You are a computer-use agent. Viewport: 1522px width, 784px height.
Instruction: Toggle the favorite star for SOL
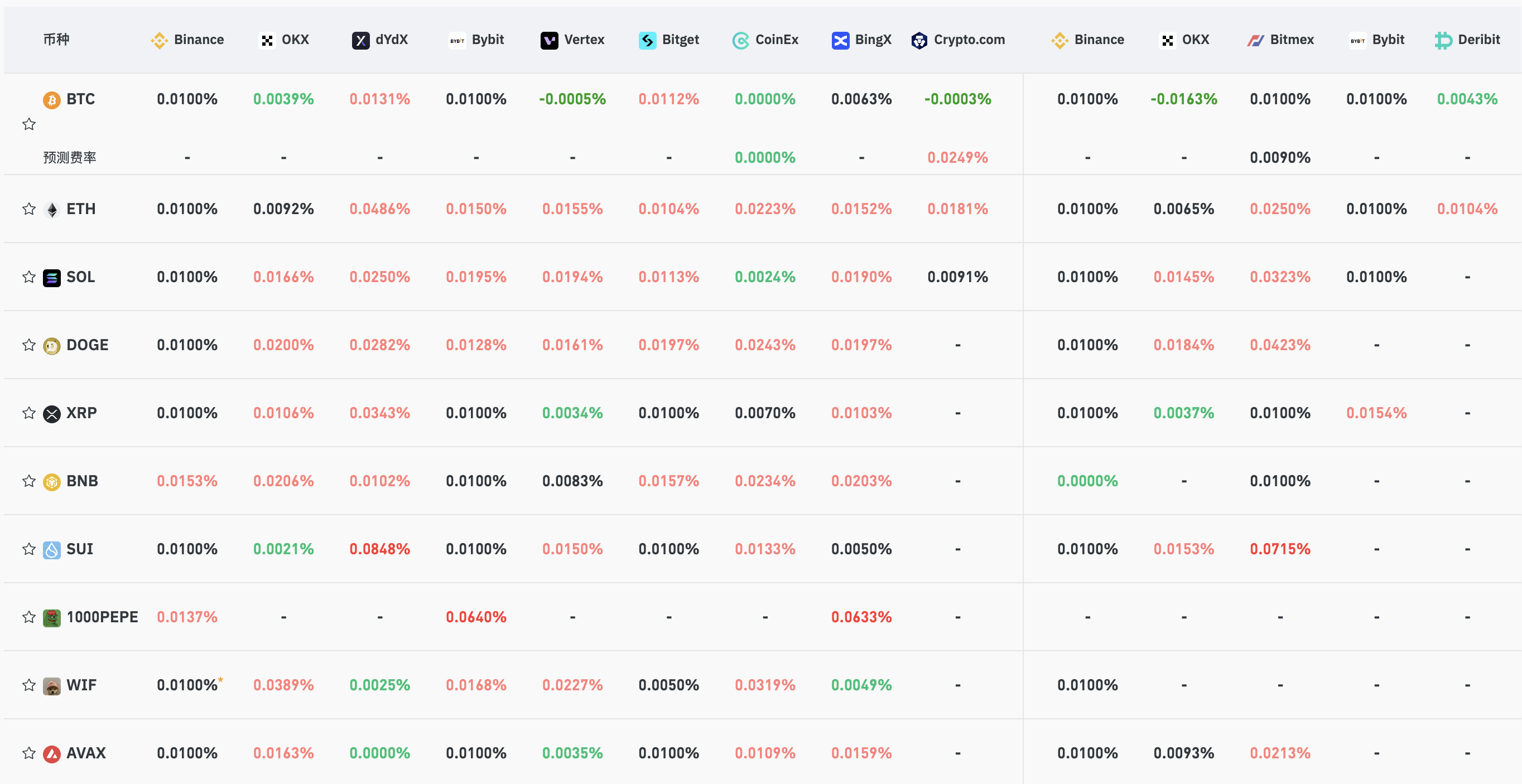pos(29,277)
